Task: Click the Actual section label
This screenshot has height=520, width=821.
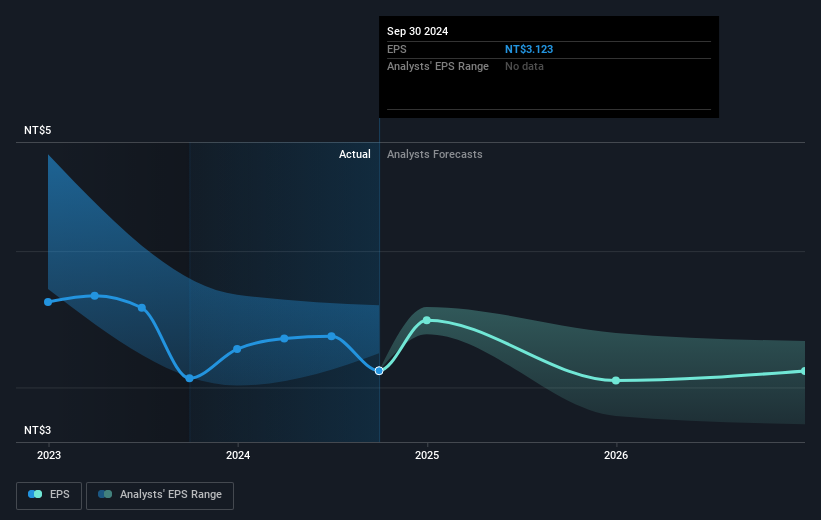Action: pos(354,154)
